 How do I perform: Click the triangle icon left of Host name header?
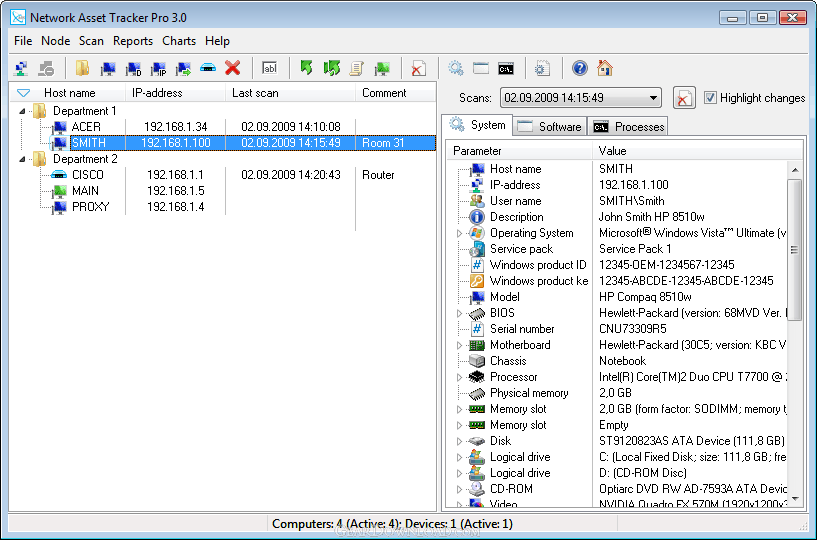tap(23, 93)
